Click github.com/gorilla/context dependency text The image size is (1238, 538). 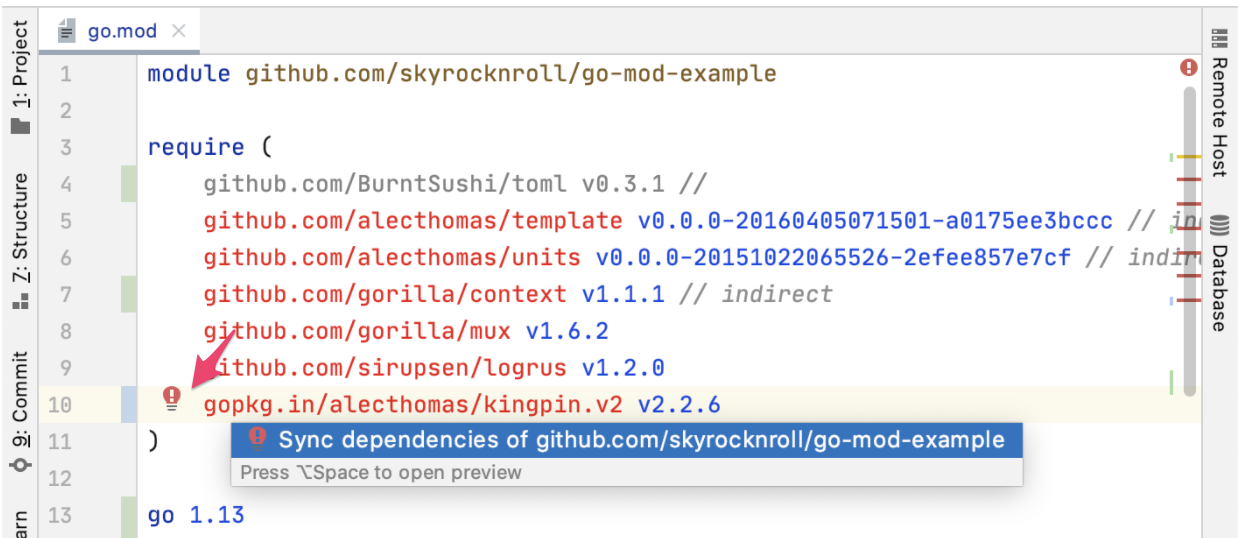tap(385, 294)
